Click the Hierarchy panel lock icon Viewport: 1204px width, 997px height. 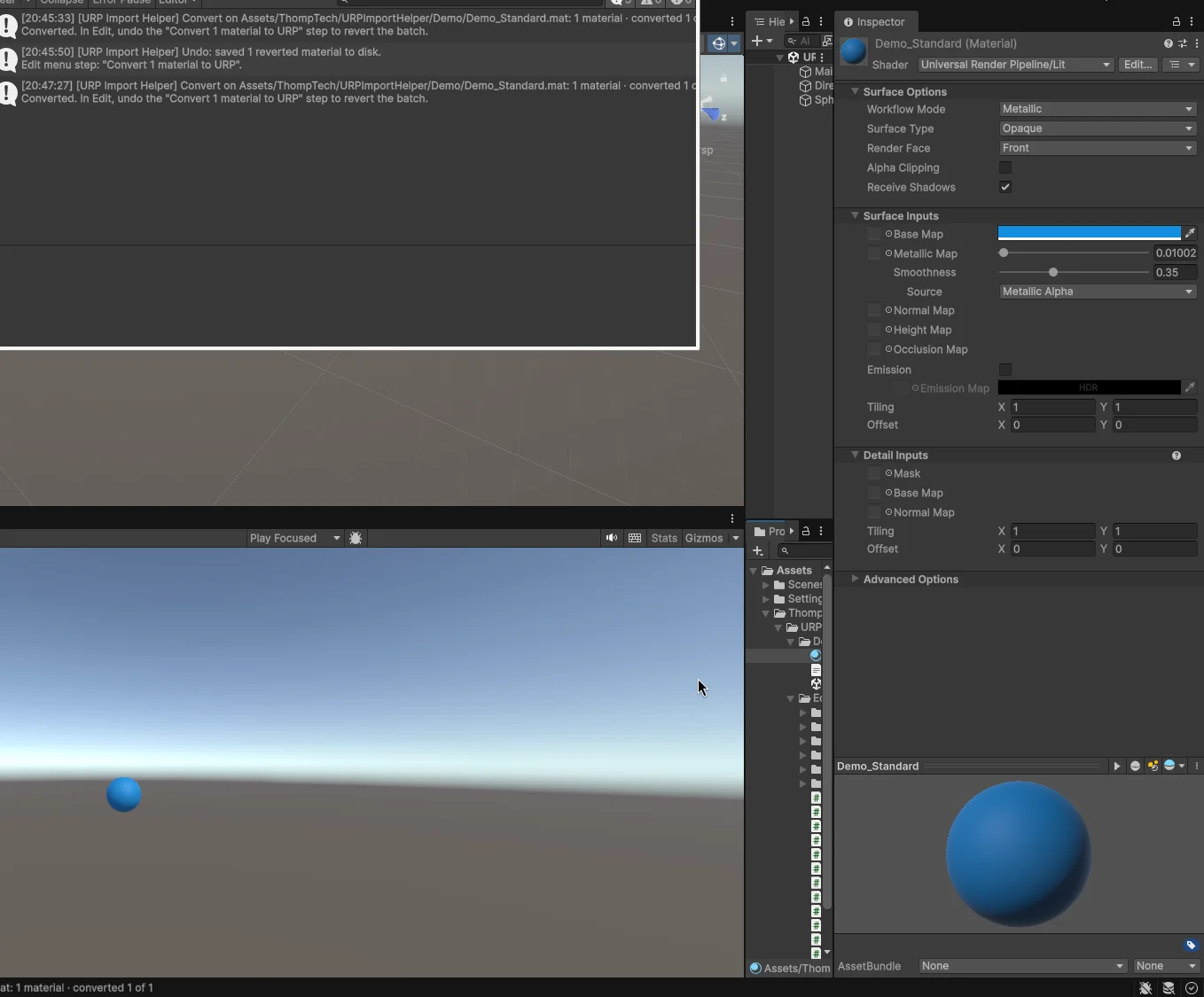(x=806, y=21)
